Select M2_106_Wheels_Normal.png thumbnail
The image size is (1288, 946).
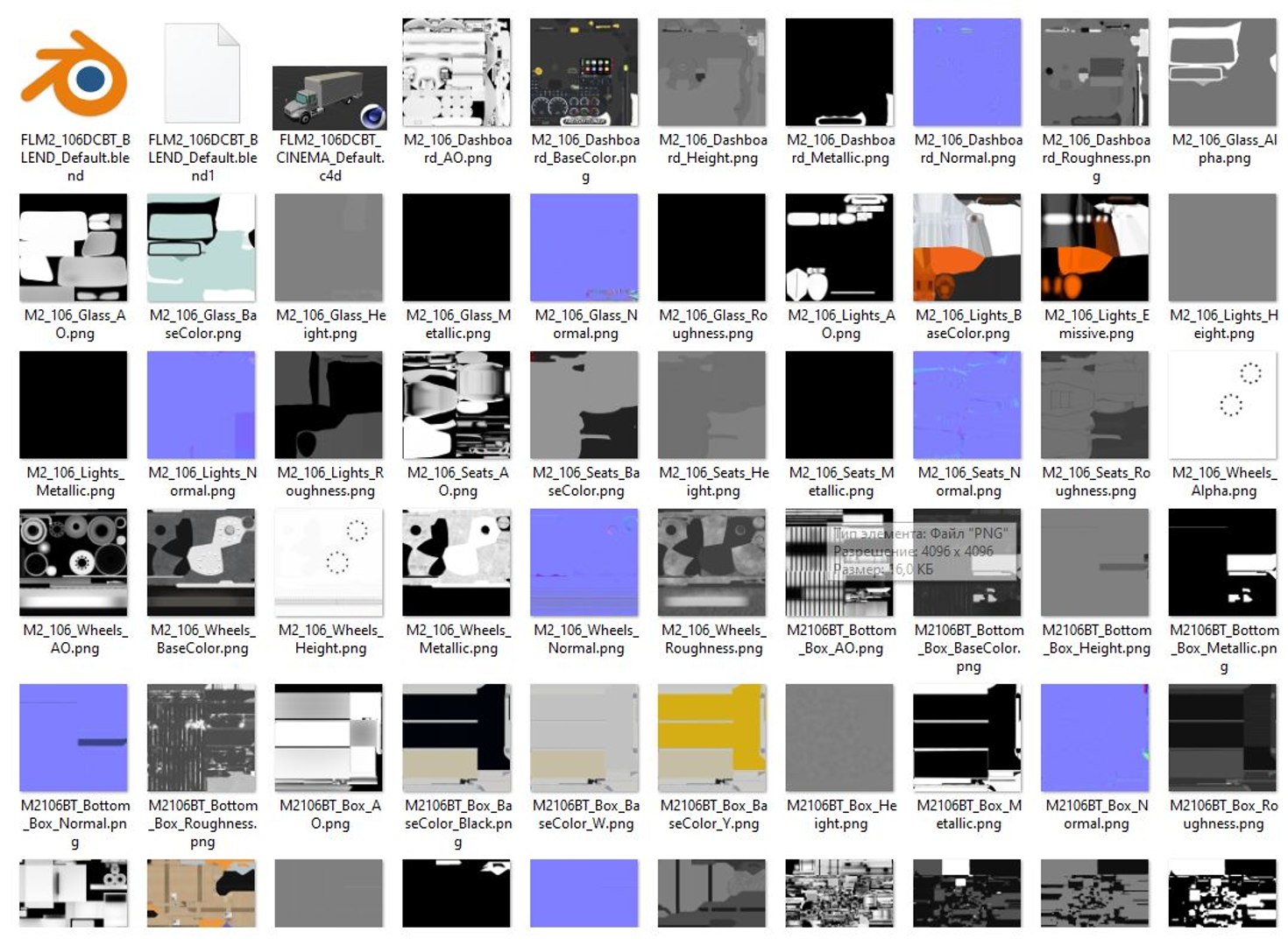pos(584,563)
